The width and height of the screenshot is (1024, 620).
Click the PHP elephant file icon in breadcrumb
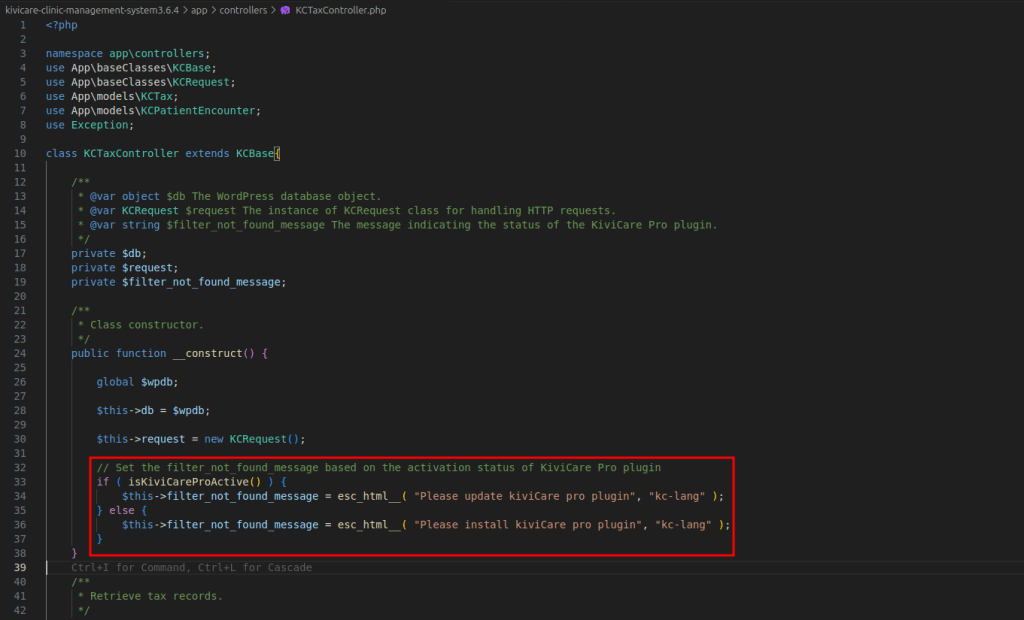pos(285,10)
